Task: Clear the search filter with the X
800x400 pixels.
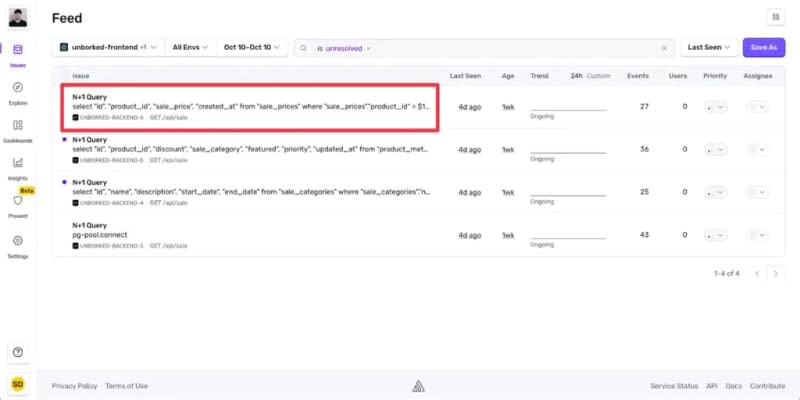Action: (x=664, y=48)
